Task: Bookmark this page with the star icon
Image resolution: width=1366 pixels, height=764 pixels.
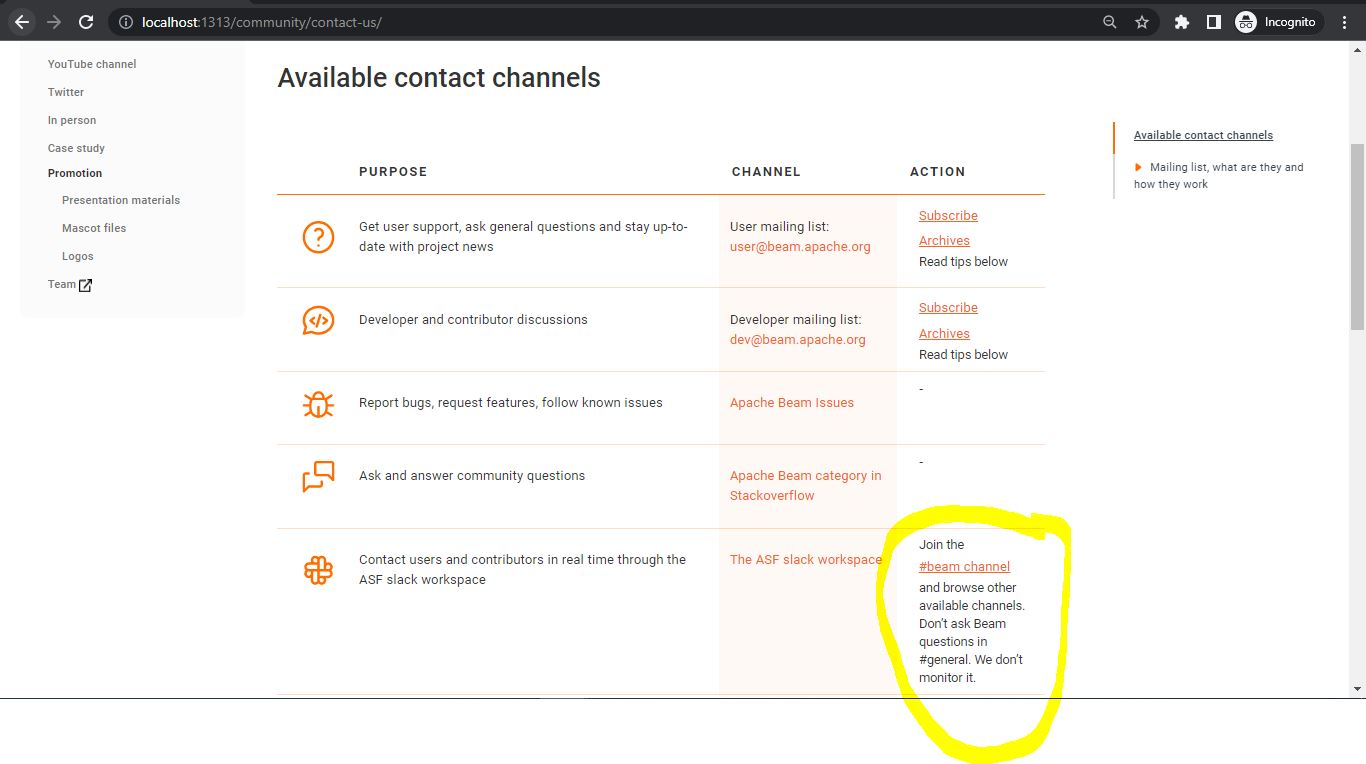Action: pyautogui.click(x=1142, y=22)
